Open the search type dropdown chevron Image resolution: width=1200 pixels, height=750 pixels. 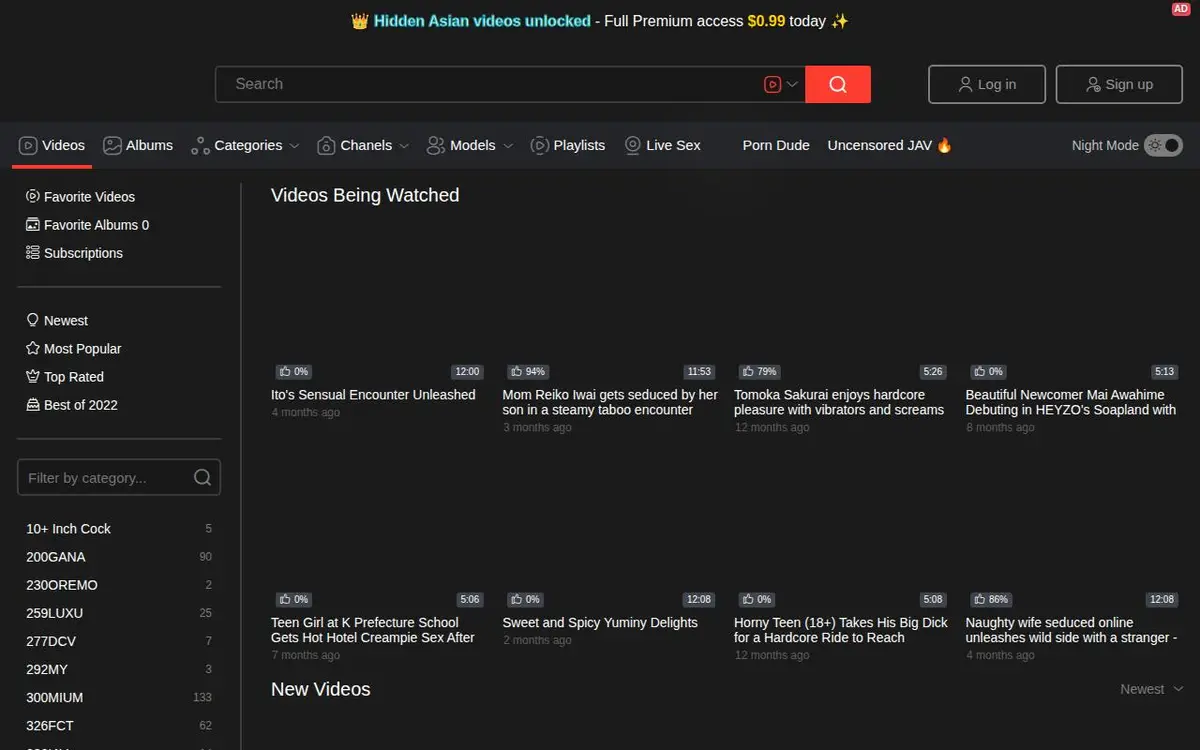[793, 84]
